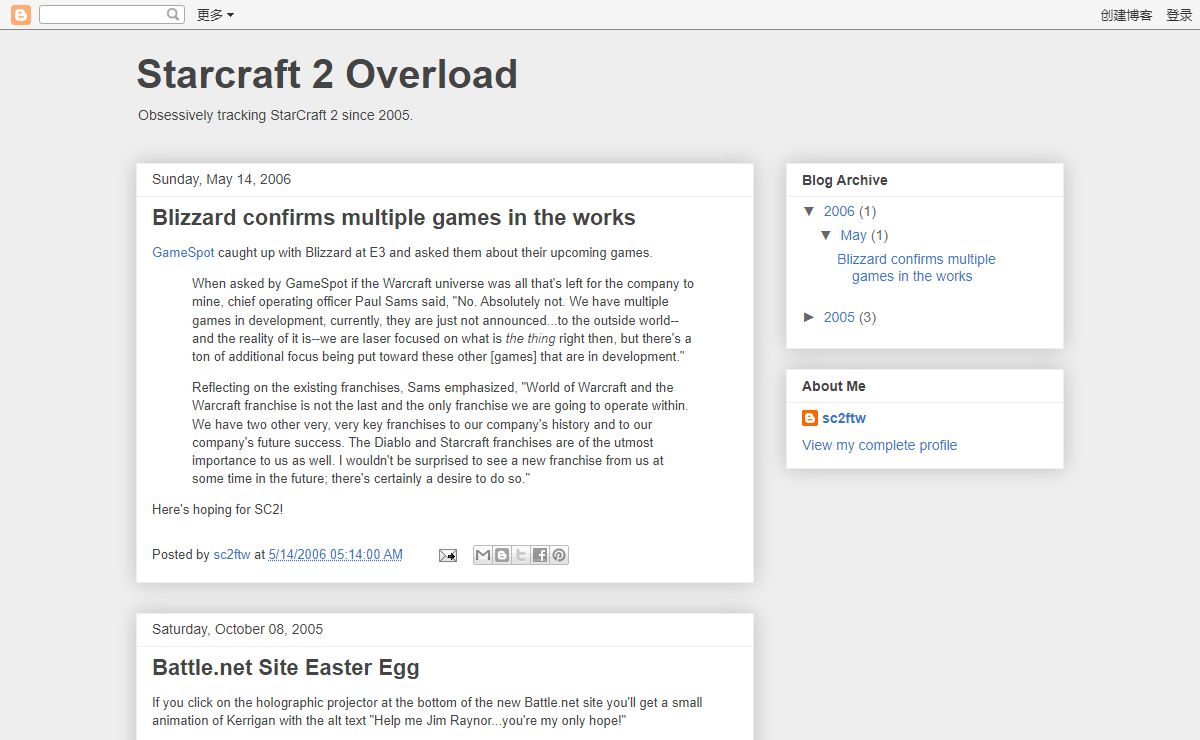Expand the 2005 archive triangle

coord(810,317)
